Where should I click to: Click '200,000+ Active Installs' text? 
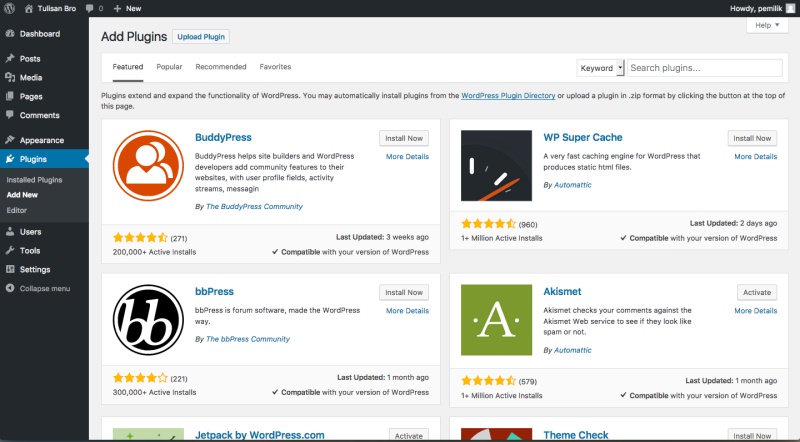pyautogui.click(x=154, y=252)
